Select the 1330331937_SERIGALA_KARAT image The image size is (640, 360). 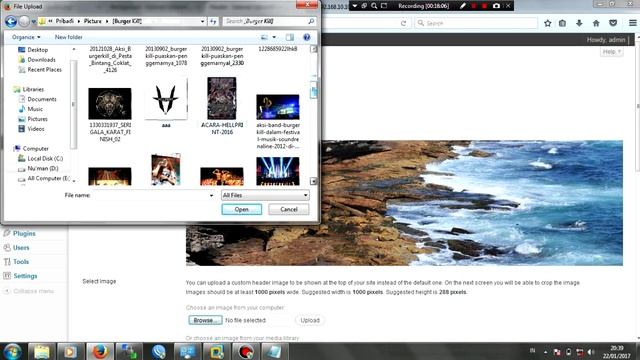[110, 115]
